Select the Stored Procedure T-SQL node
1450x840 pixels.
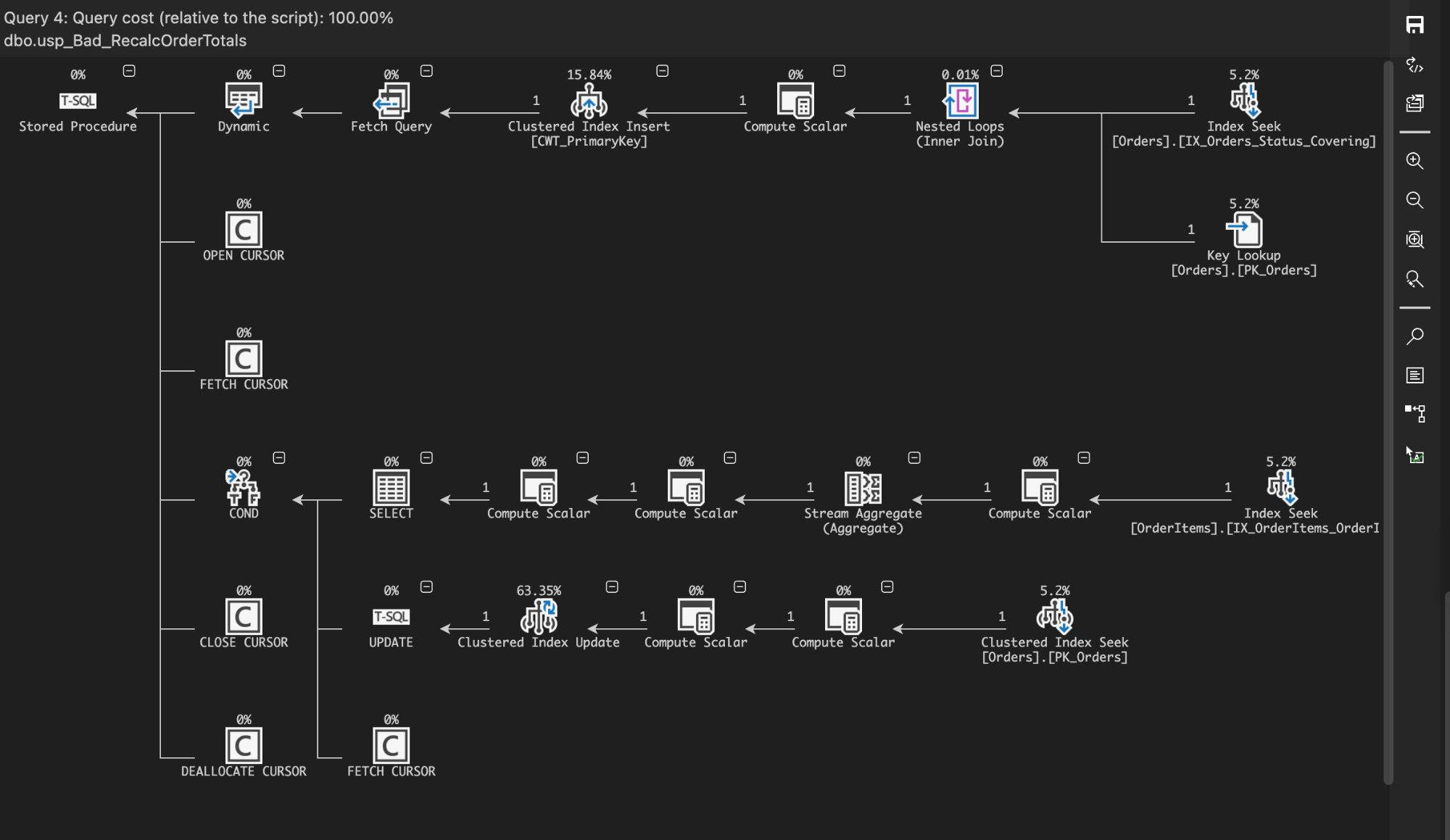point(78,101)
